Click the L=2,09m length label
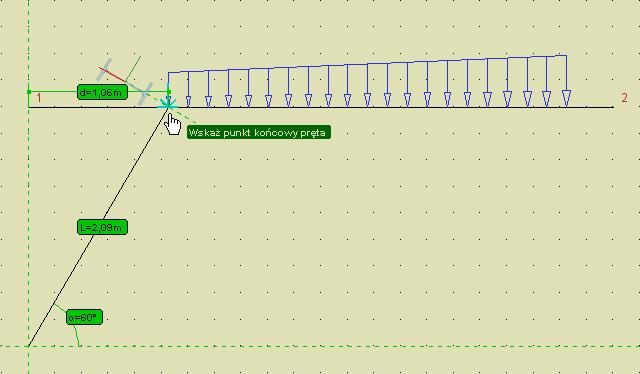This screenshot has height=374, width=640. tap(102, 227)
